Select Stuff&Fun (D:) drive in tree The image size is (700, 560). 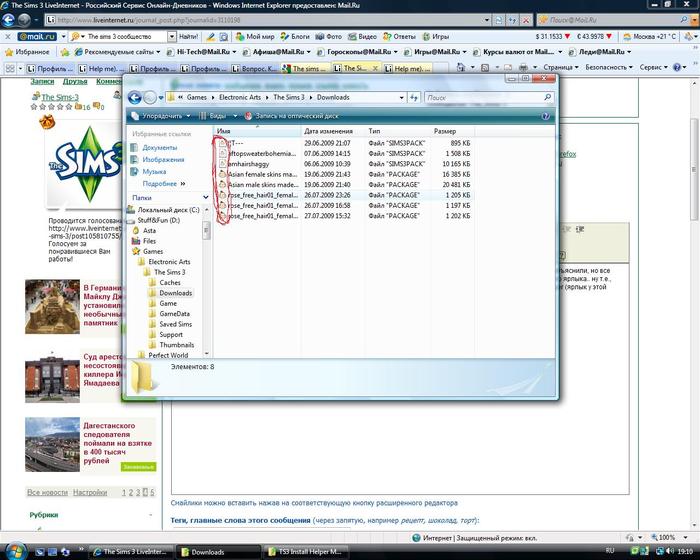(x=158, y=220)
